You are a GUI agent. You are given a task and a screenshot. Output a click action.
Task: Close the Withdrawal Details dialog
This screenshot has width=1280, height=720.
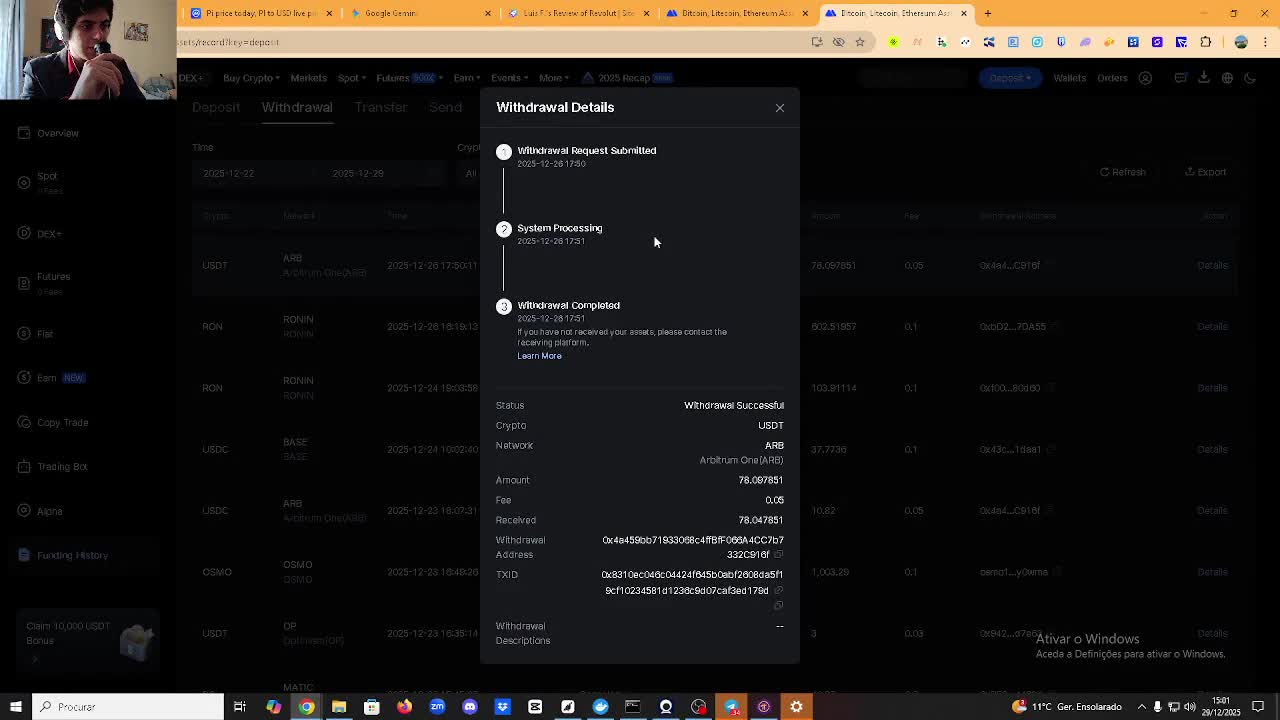point(780,108)
